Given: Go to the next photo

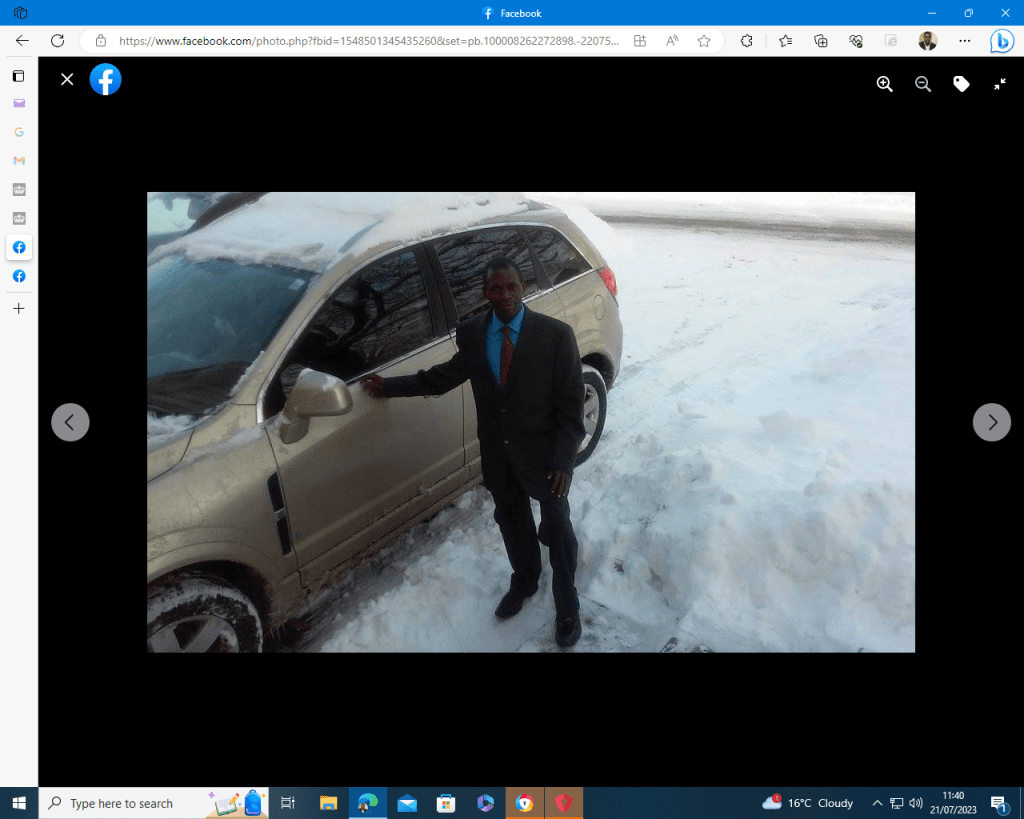Looking at the screenshot, I should click(991, 422).
